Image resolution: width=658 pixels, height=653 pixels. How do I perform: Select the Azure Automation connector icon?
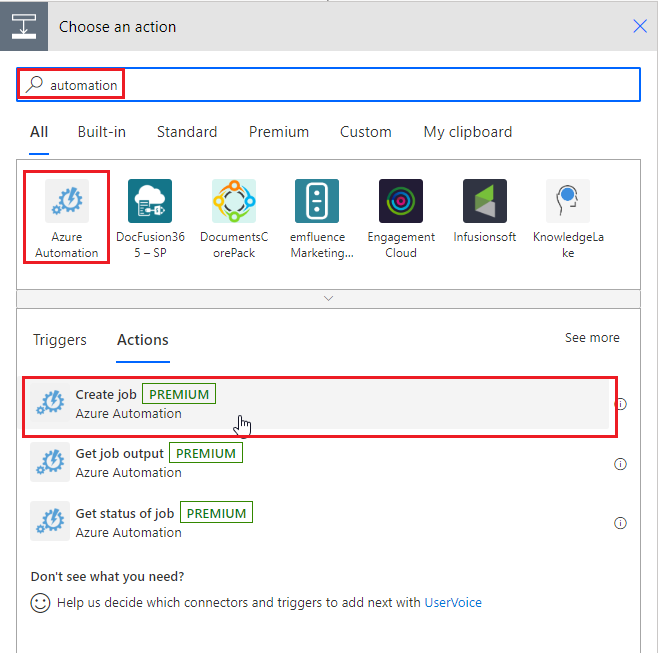pos(67,201)
